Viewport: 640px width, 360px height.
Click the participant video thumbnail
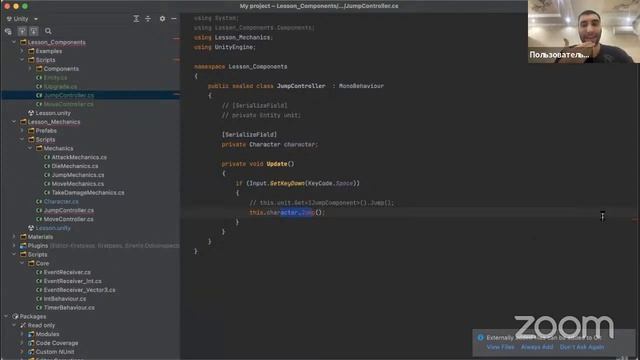coord(584,31)
